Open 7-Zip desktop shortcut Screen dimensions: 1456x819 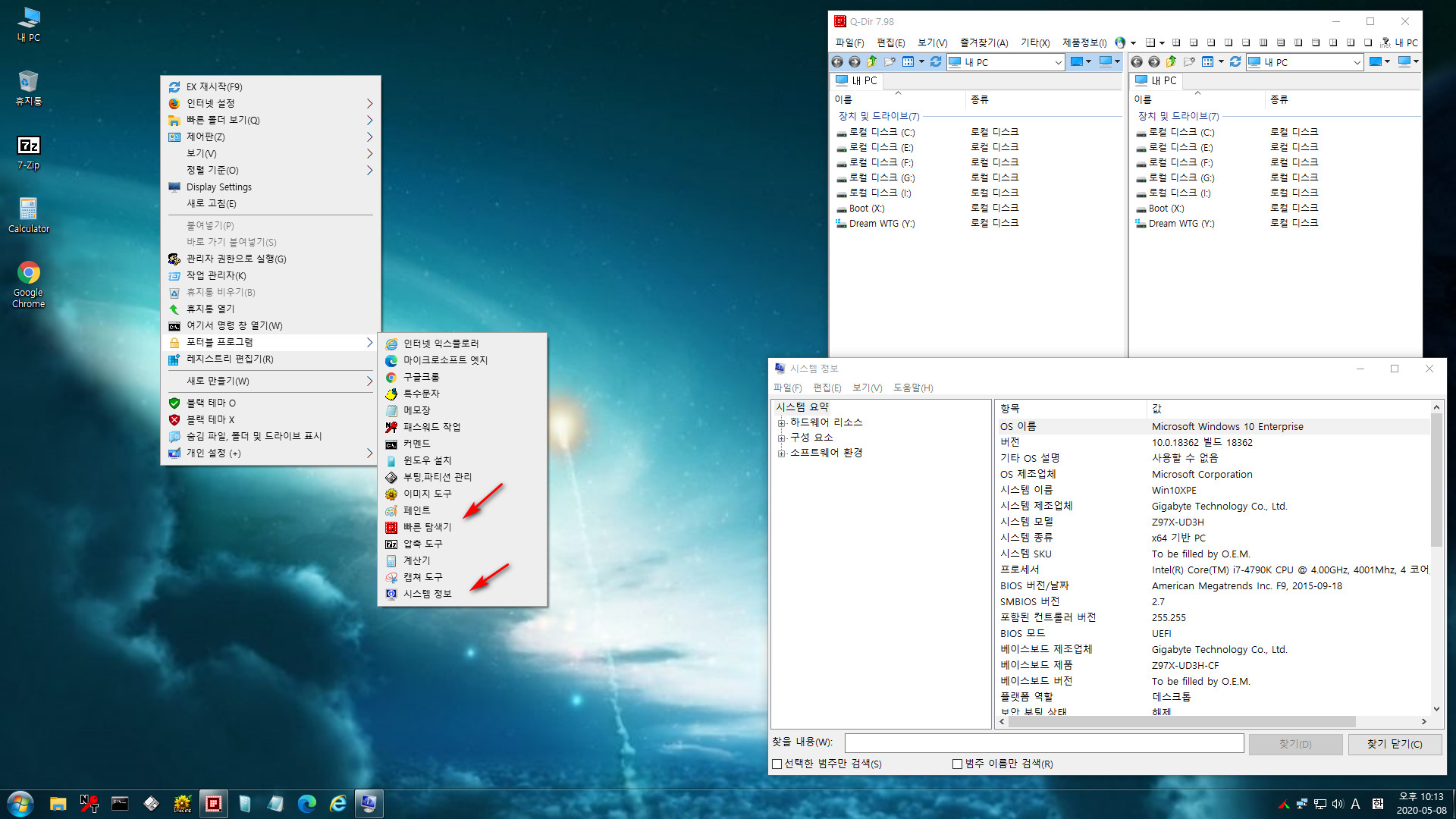tap(28, 152)
